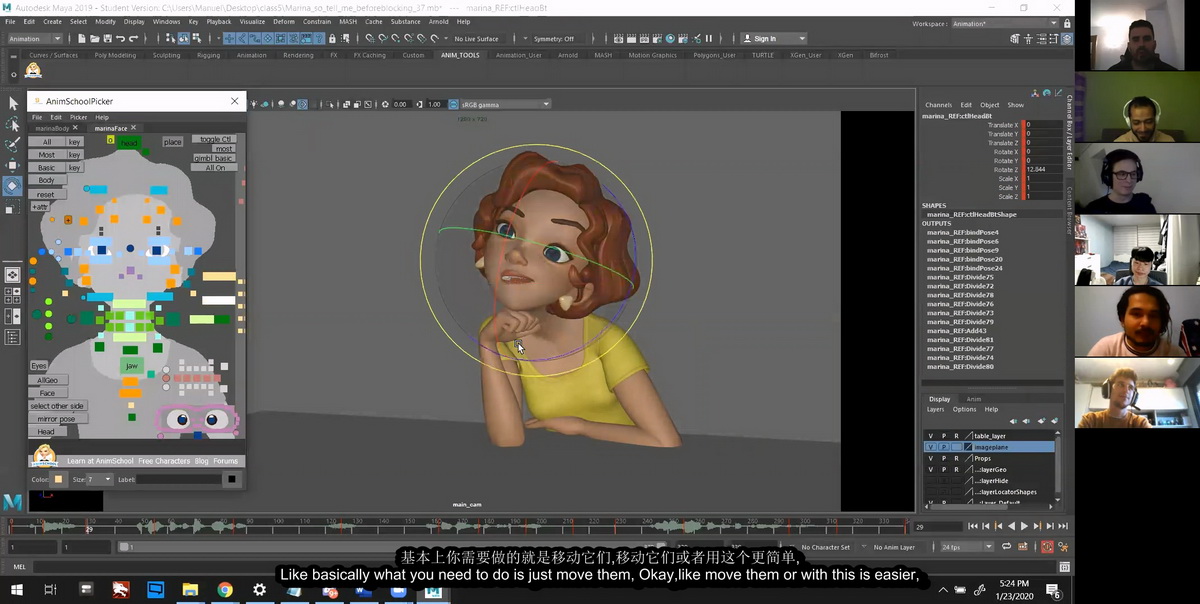The width and height of the screenshot is (1200, 604).
Task: Pick the Paint selection tool
Action: 13,145
